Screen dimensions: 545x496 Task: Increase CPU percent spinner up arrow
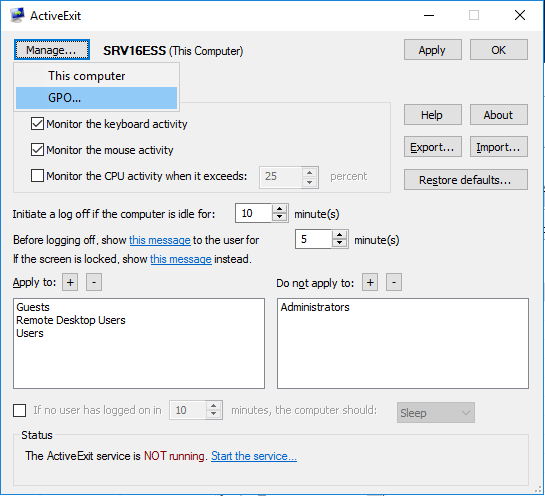point(309,172)
